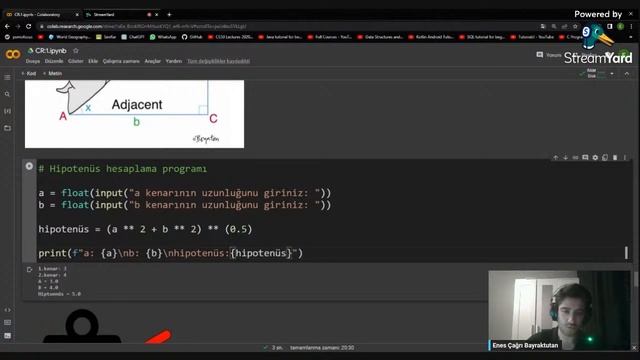This screenshot has width=640, height=360.
Task: Click the notebook title CR1.ipynb
Action: (x=51, y=51)
